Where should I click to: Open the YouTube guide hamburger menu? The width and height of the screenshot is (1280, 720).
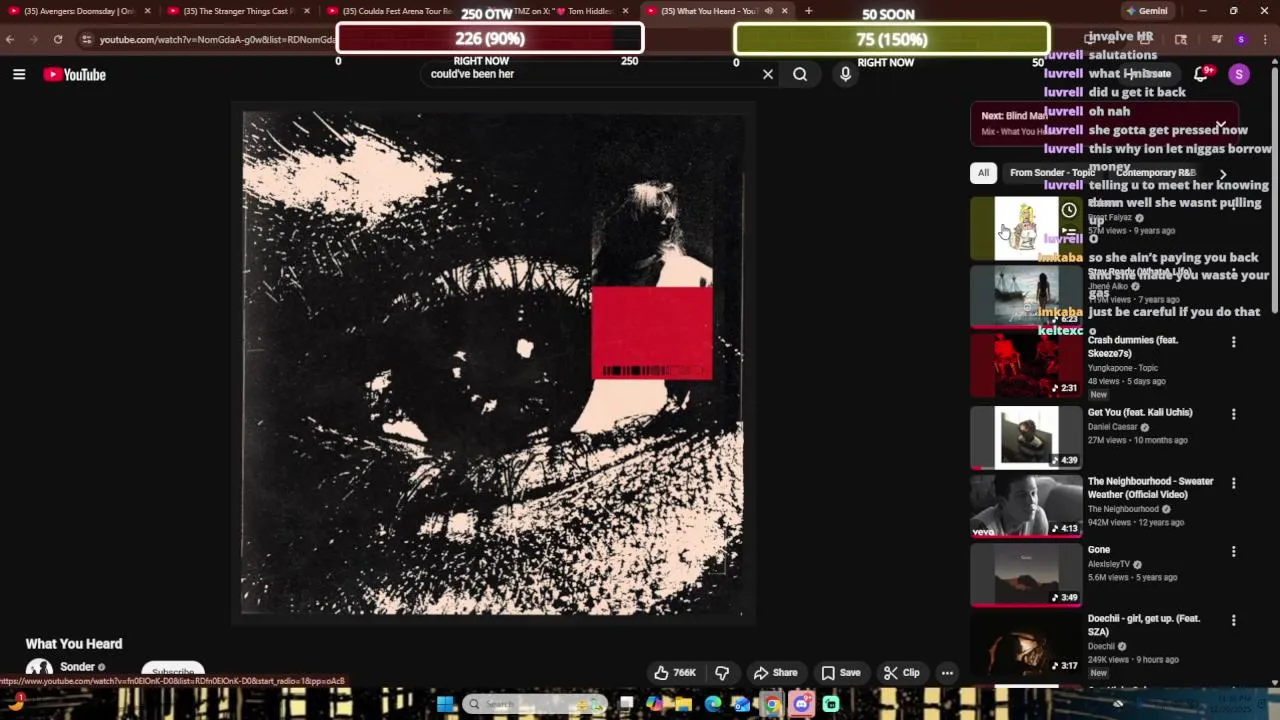point(19,74)
